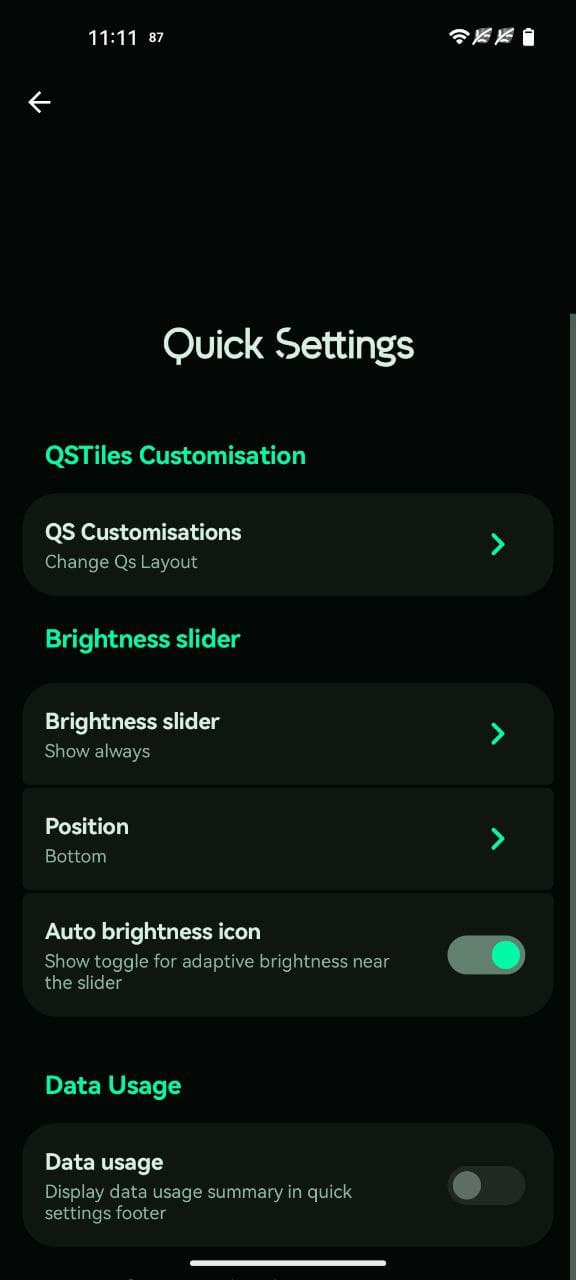Select the Position Bottom setting row

coord(288,839)
